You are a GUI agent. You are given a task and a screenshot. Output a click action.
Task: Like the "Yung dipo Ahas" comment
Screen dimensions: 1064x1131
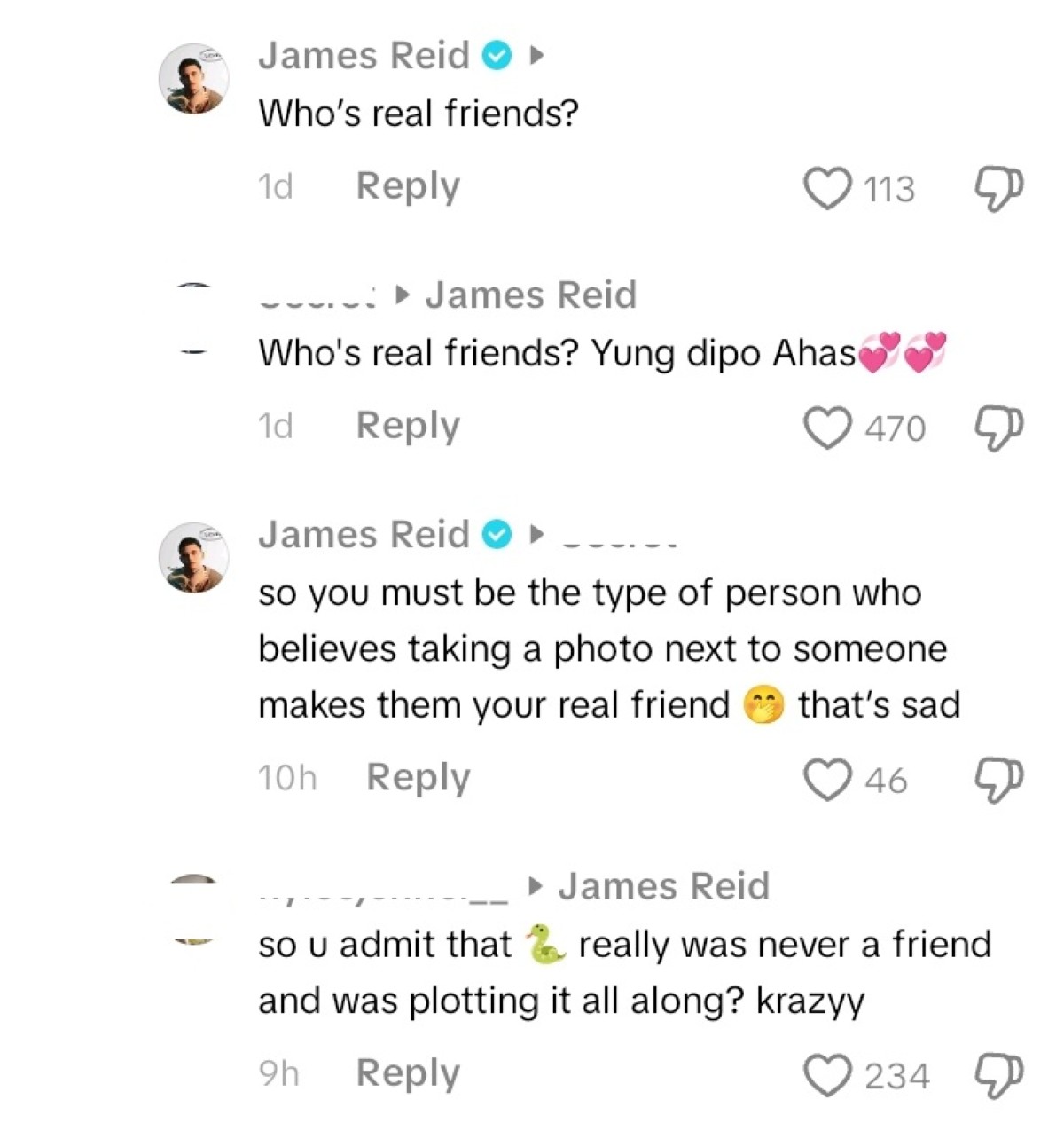tap(826, 428)
